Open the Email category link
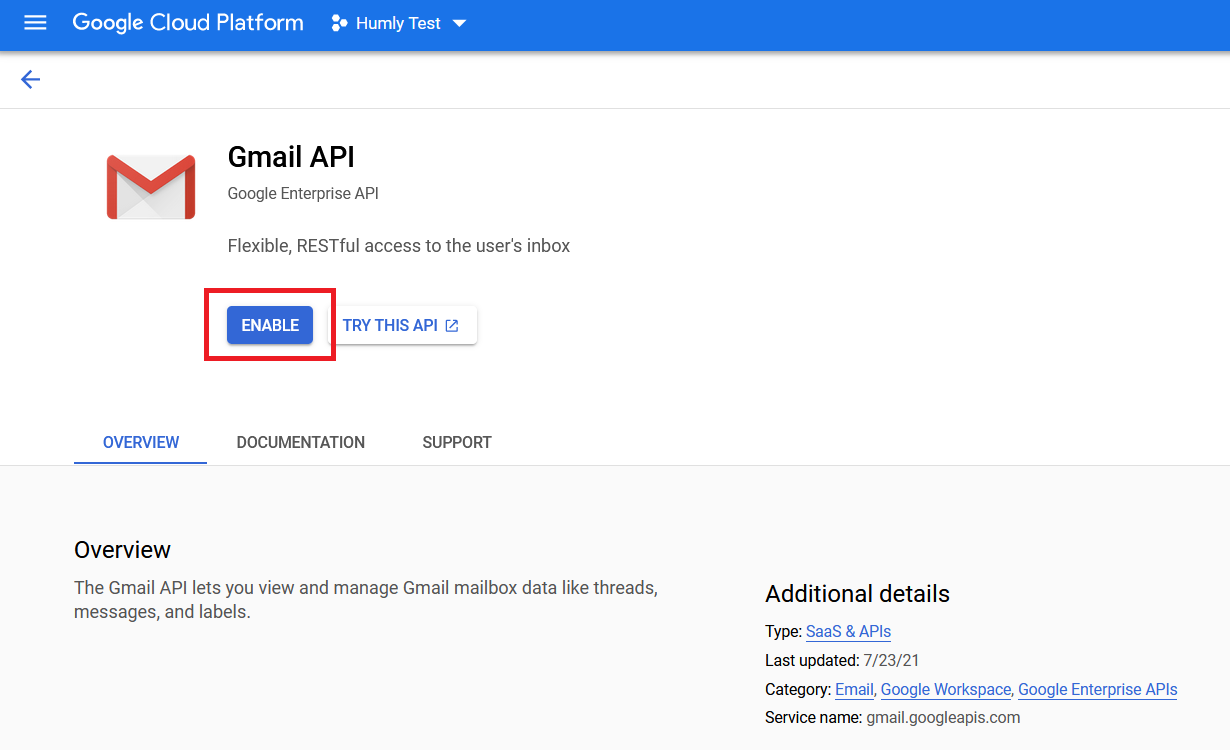Screen dimensions: 1230x753 click(854, 689)
